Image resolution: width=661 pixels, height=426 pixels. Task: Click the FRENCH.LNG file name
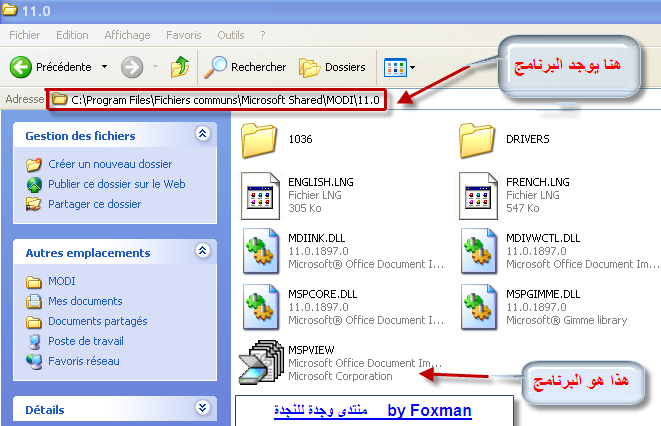(x=537, y=182)
